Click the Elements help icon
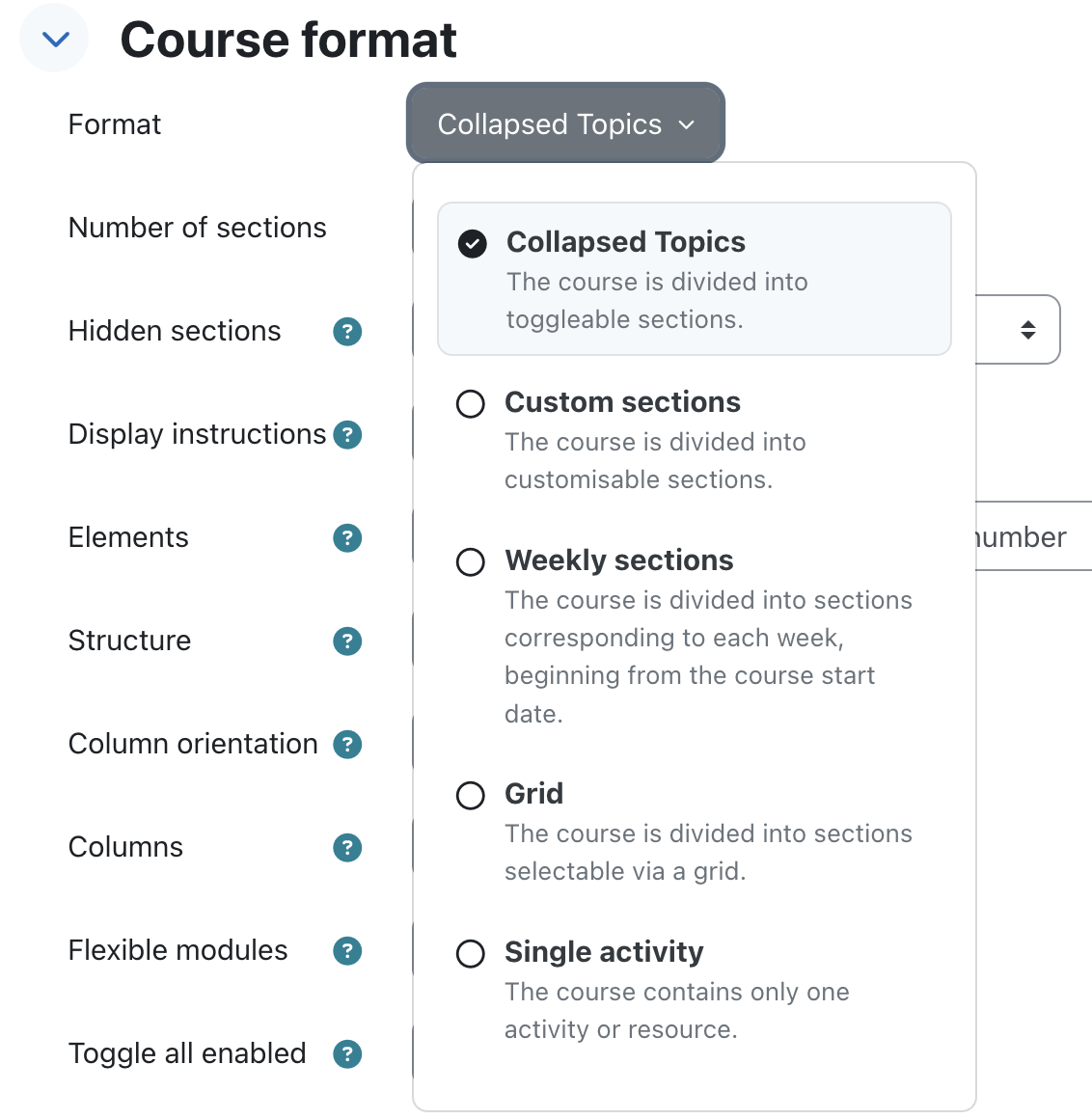 pyautogui.click(x=346, y=538)
